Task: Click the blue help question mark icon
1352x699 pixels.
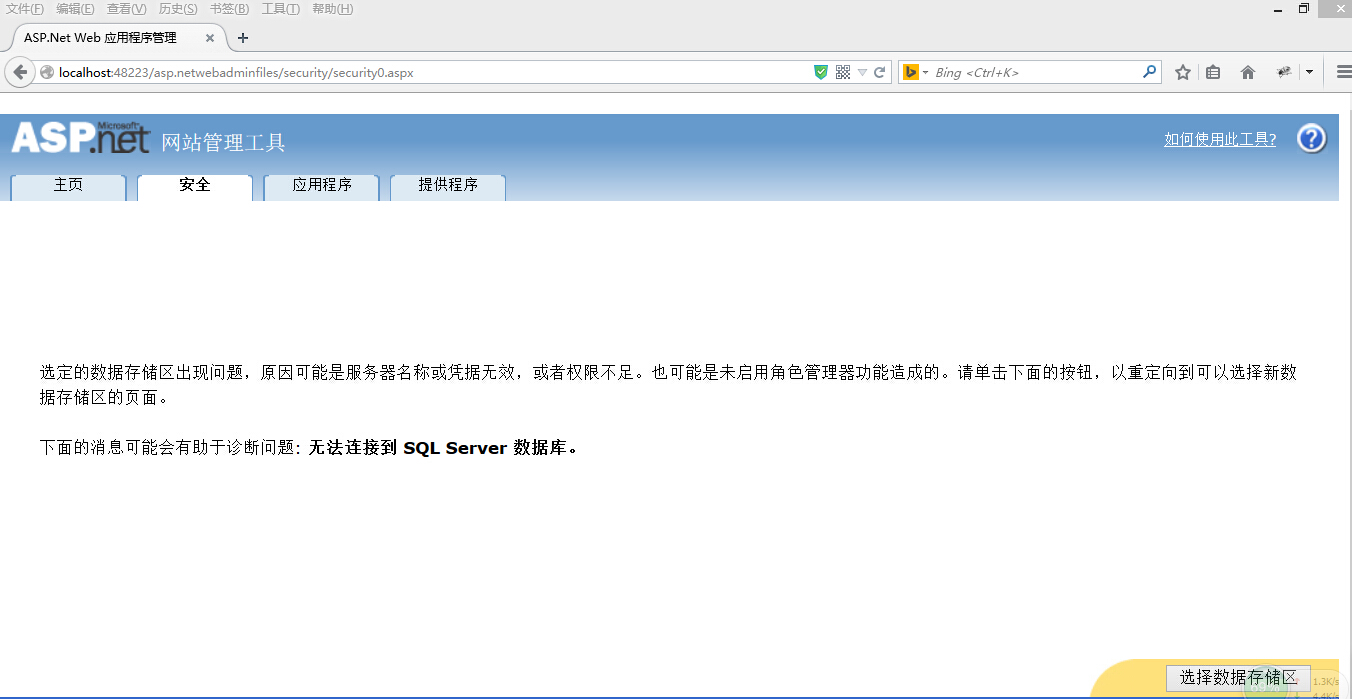Action: click(1311, 139)
